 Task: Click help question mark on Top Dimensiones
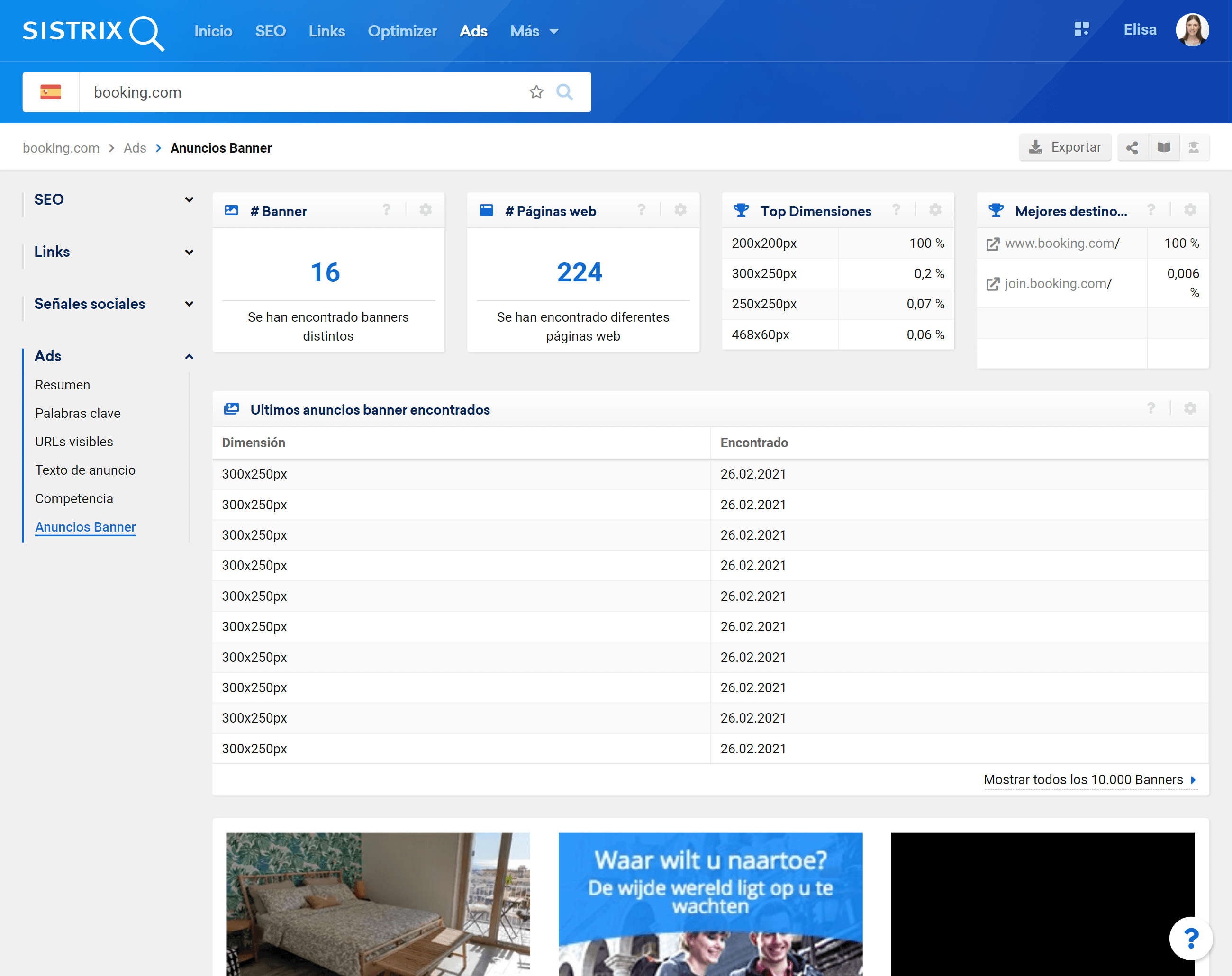[x=896, y=210]
